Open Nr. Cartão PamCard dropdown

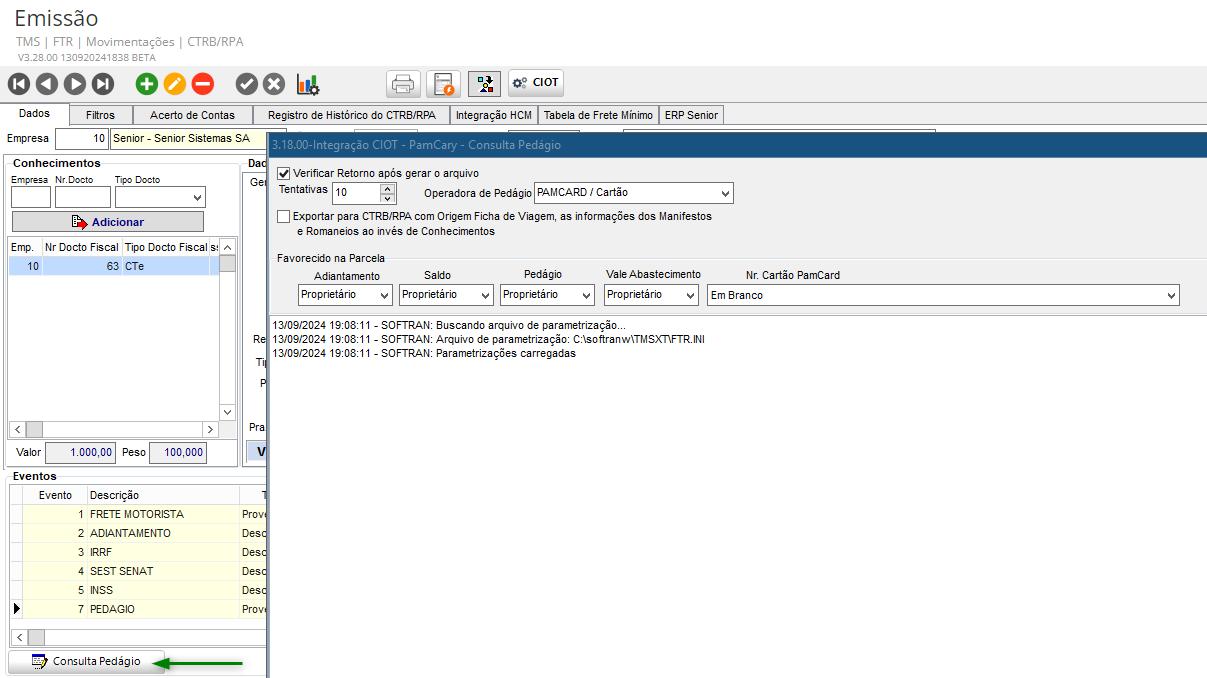1171,295
